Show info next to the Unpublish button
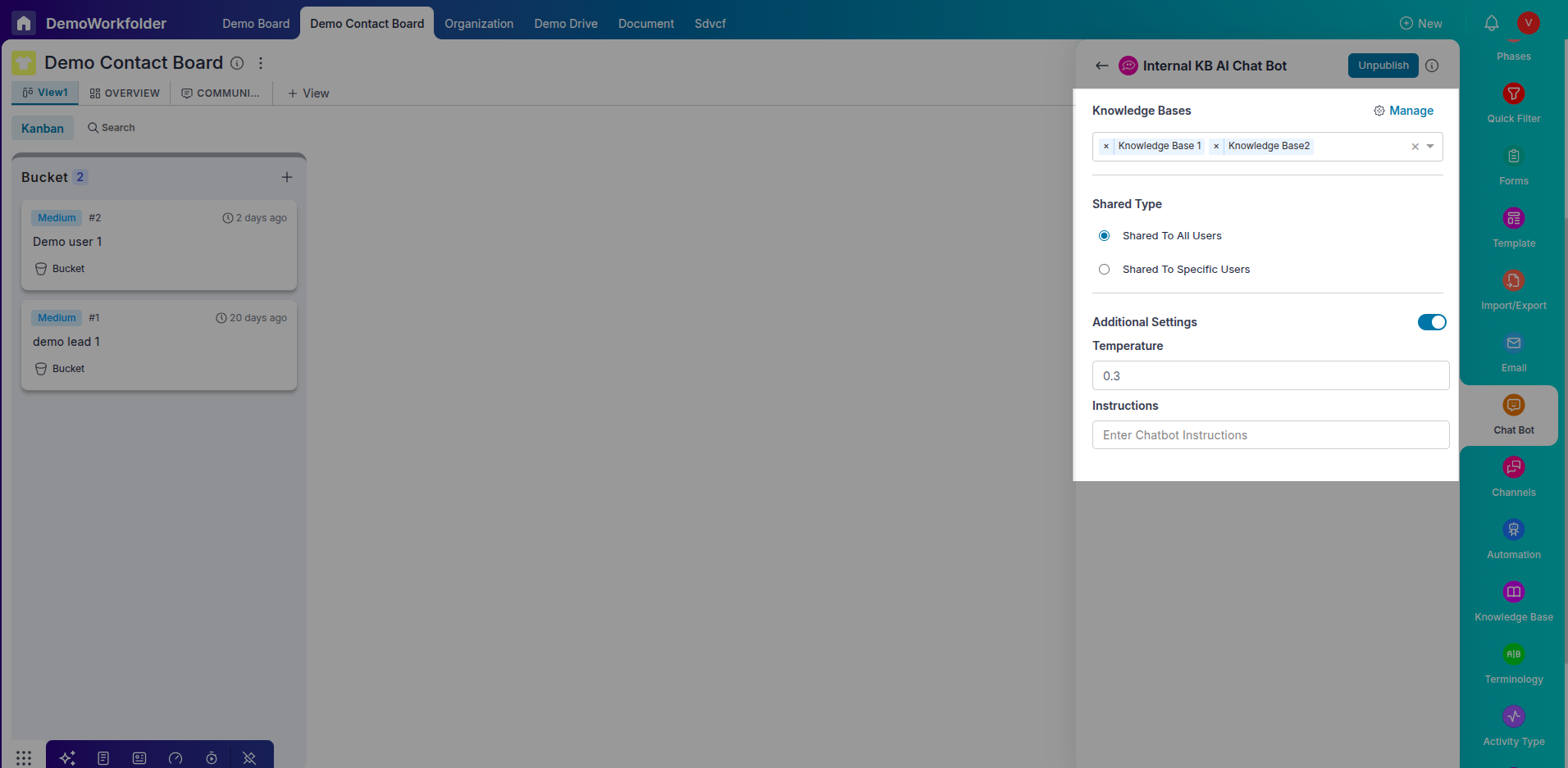The width and height of the screenshot is (1568, 768). point(1432,66)
